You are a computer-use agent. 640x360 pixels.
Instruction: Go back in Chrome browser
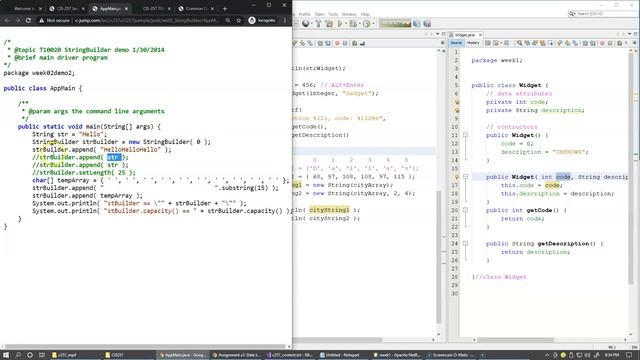(x=7, y=20)
